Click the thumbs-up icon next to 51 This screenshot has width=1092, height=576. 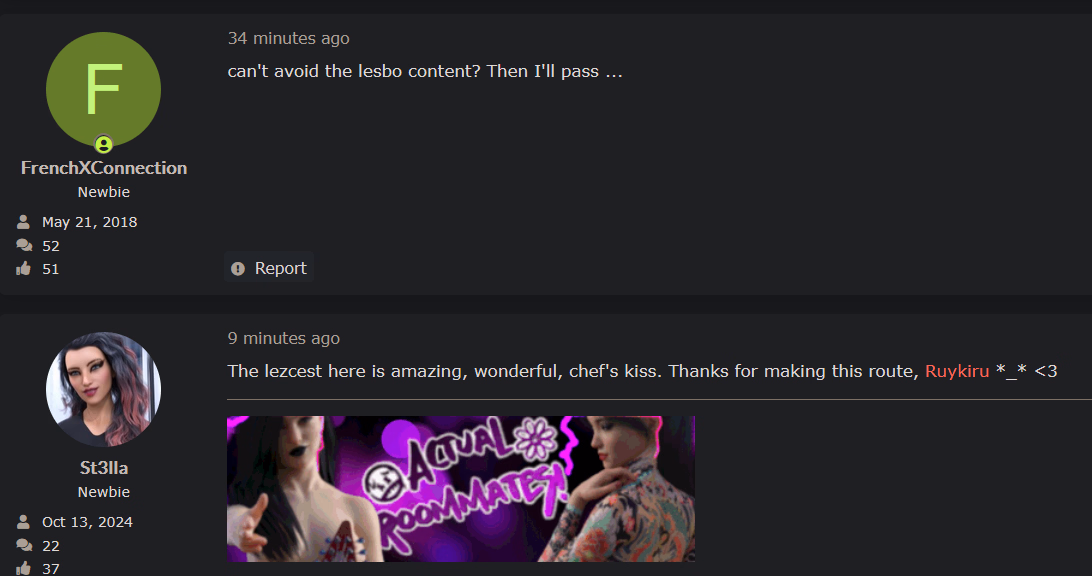click(x=24, y=268)
